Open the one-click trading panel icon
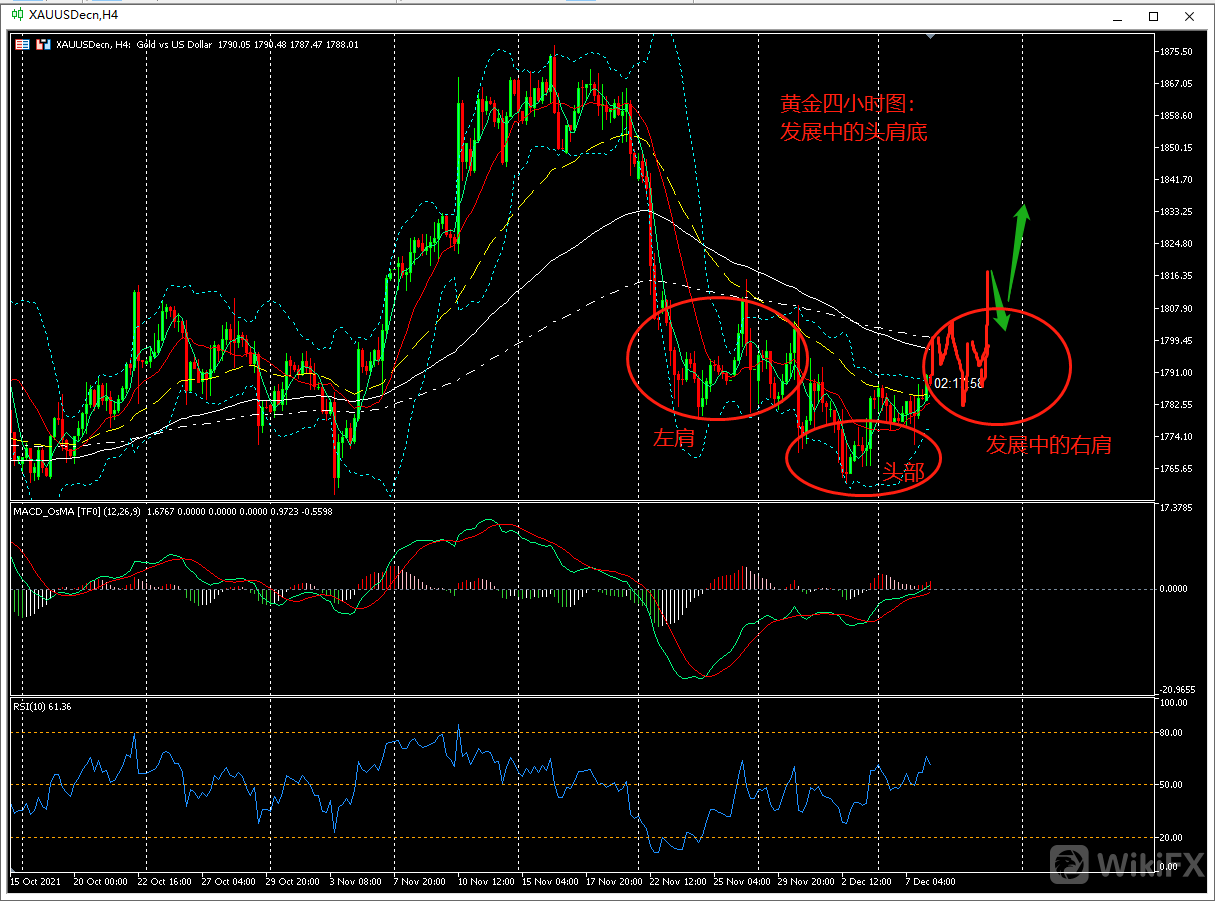Image resolution: width=1215 pixels, height=901 pixels. click(x=22, y=44)
